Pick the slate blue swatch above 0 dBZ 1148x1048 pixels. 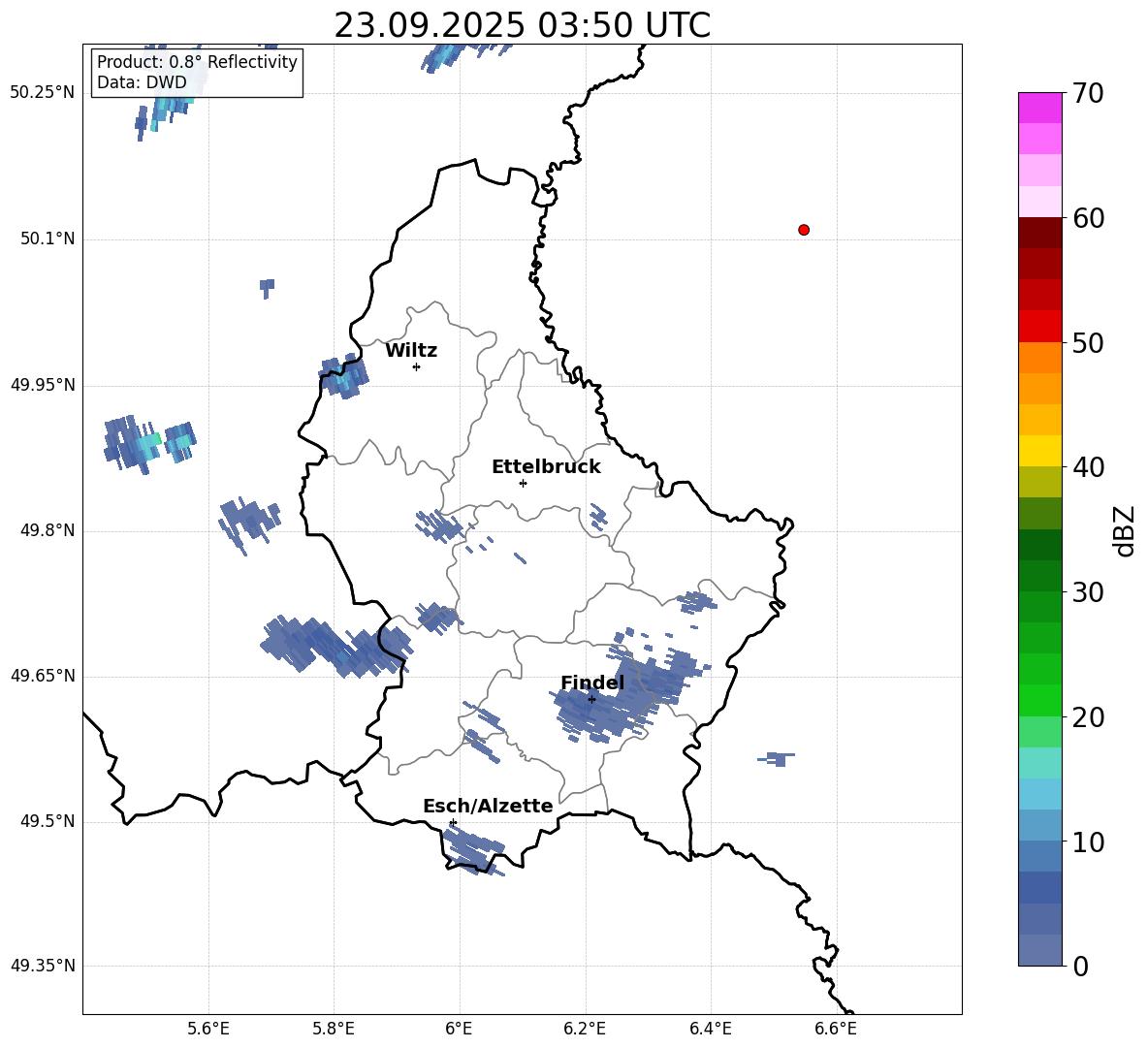click(1039, 950)
